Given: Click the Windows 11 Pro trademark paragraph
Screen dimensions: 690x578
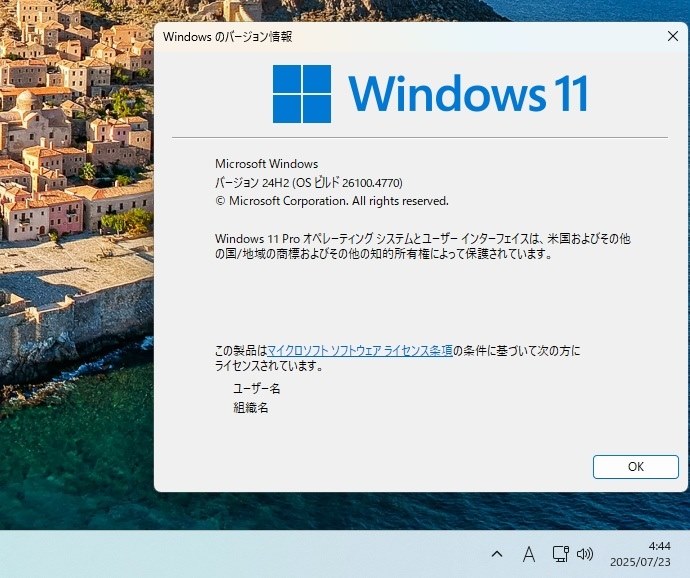Looking at the screenshot, I should click(x=422, y=246).
